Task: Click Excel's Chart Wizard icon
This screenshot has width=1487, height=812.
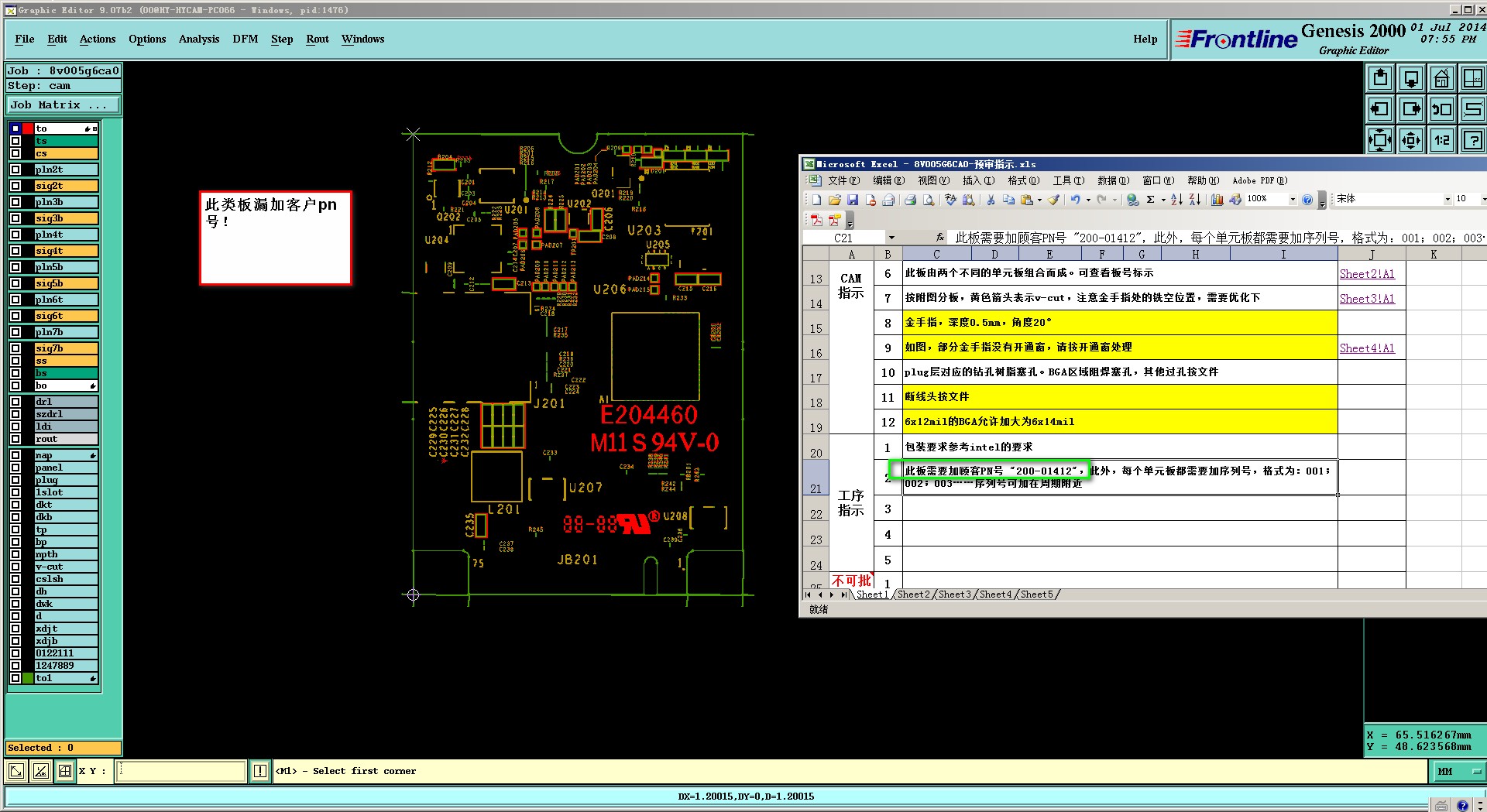Action: (1217, 200)
